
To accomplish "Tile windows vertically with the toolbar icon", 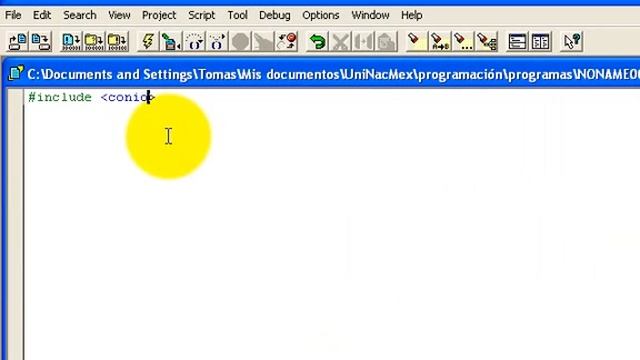I will tap(540, 41).
